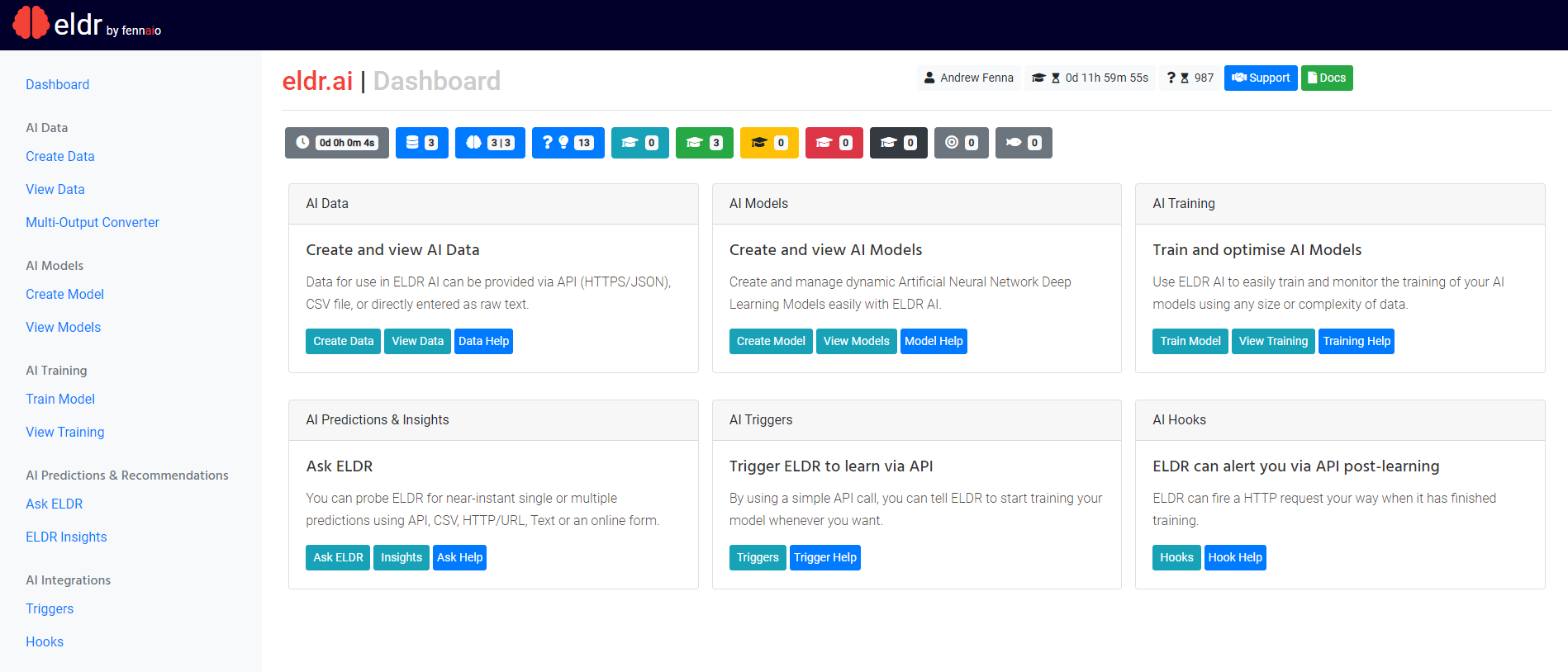Open Triggers in the sidebar
Screen dimensions: 1568x672
50,608
